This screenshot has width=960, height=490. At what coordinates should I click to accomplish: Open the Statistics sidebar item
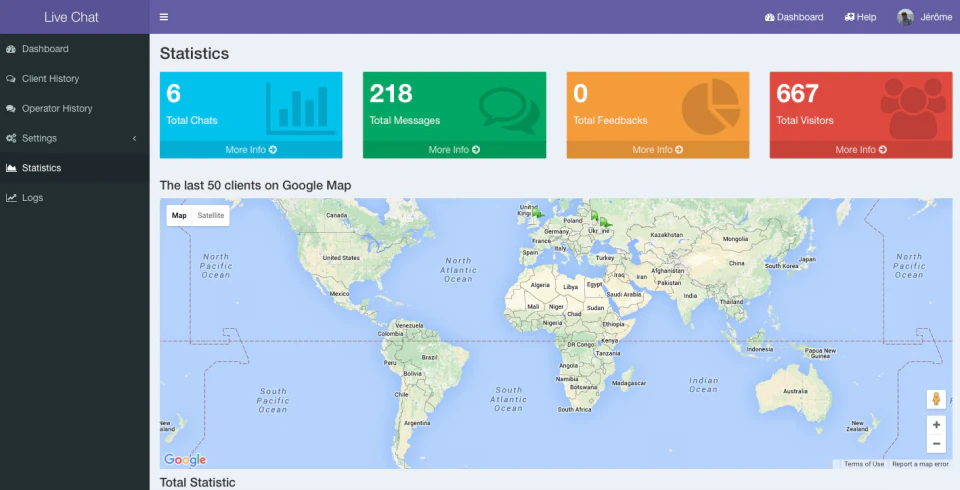75,168
